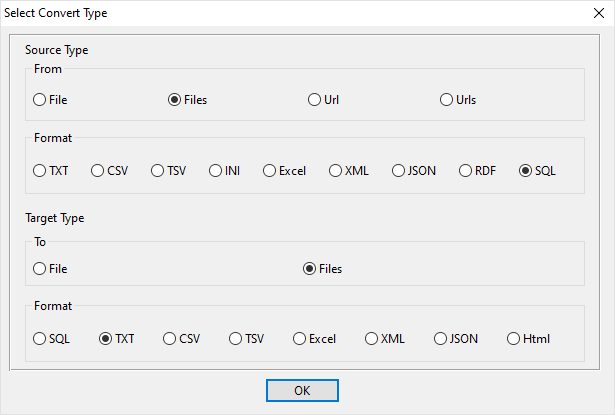Choose CSV as the target format
Screen dimensions: 615x415
tap(170, 339)
